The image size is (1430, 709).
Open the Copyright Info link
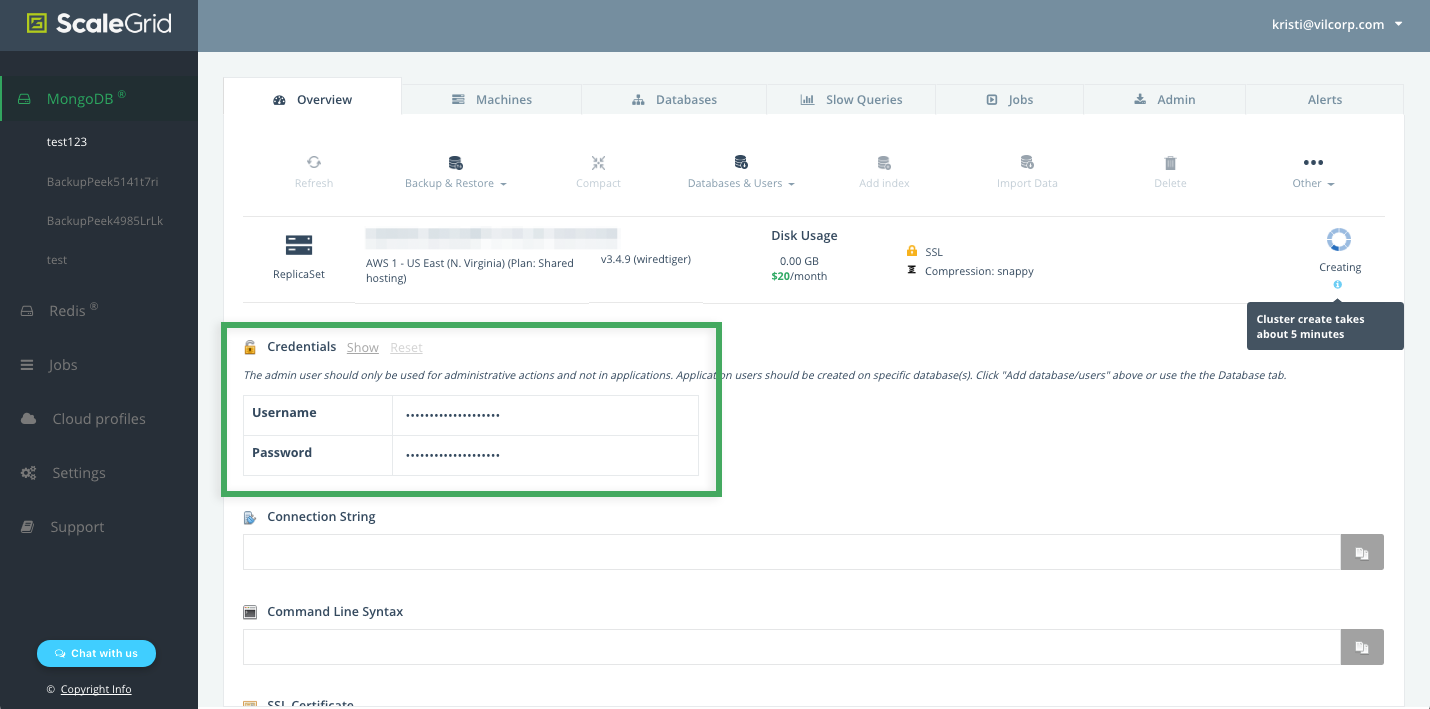coord(96,689)
